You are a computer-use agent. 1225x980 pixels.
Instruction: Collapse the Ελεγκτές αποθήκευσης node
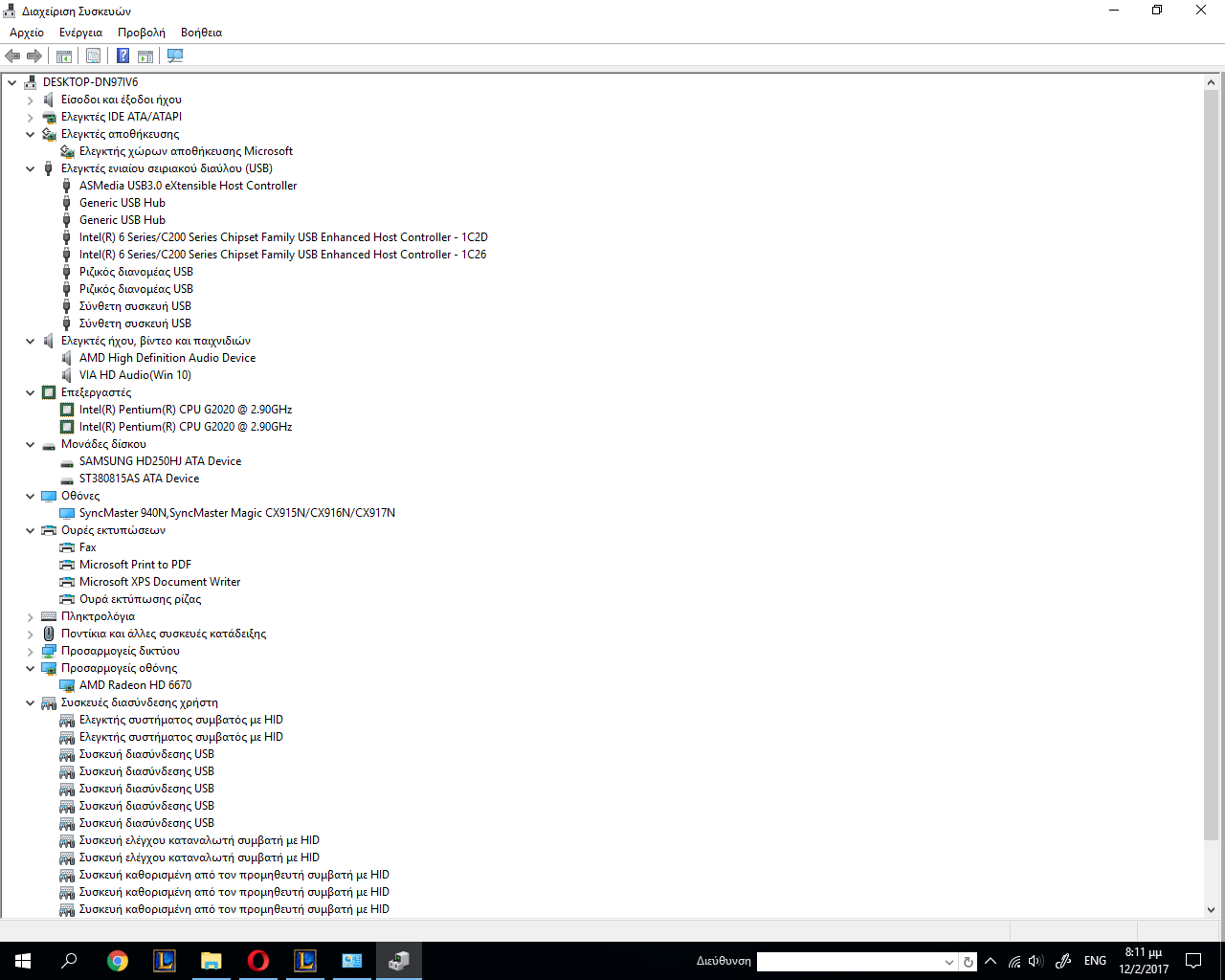coord(31,134)
